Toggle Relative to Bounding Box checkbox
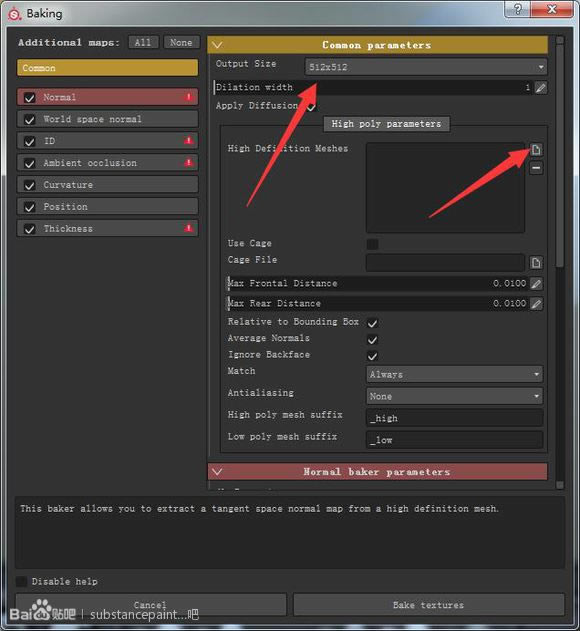The height and width of the screenshot is (631, 580). click(372, 323)
